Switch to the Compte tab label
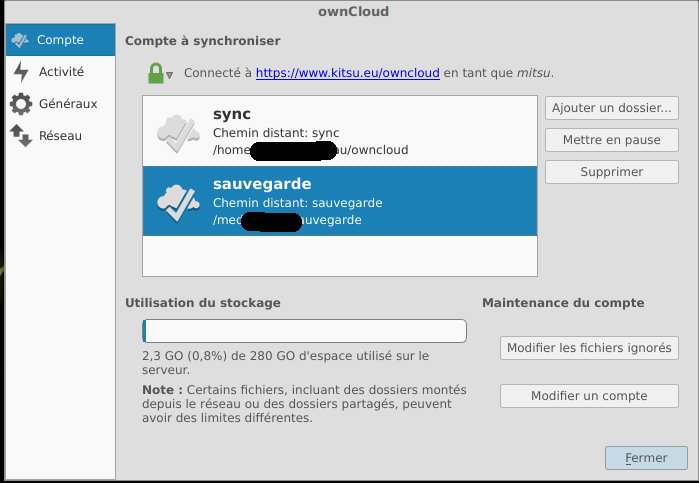 click(x=60, y=40)
